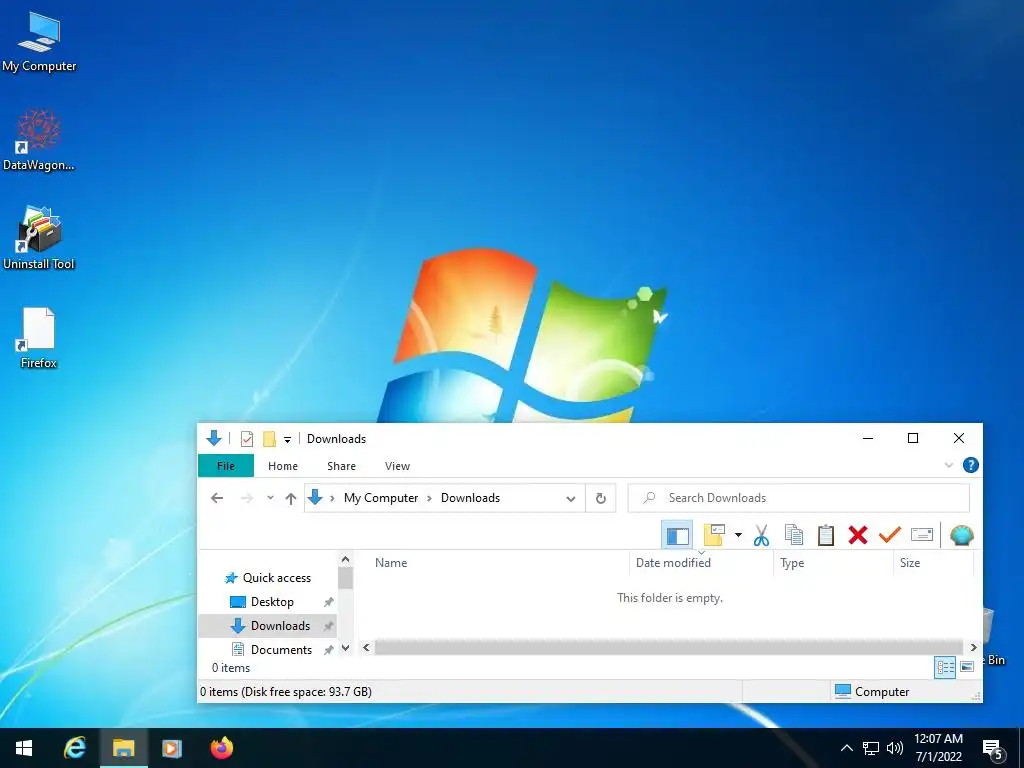
Task: Click My Computer in the address path
Action: pyautogui.click(x=381, y=498)
